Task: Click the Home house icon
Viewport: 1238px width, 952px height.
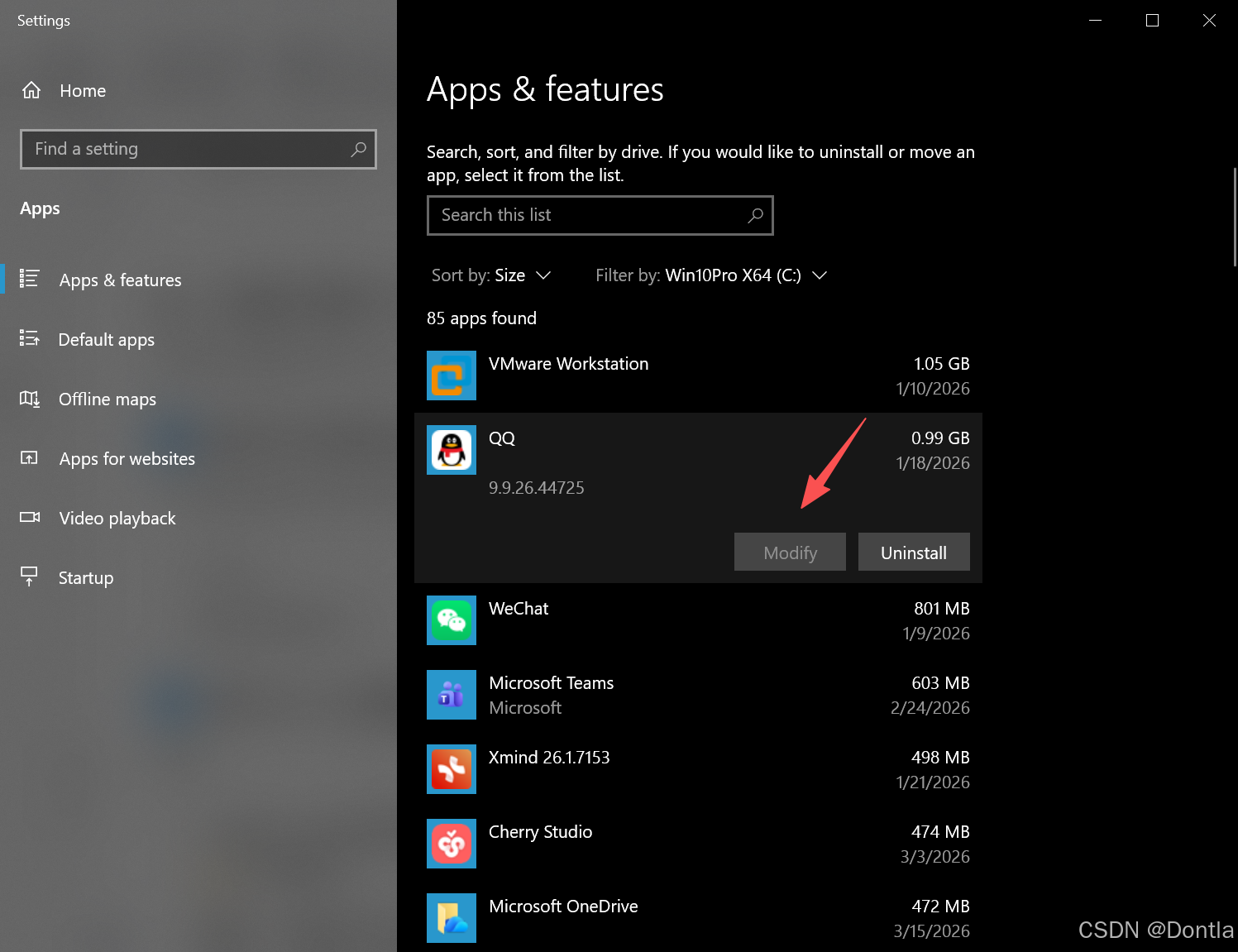Action: click(31, 90)
